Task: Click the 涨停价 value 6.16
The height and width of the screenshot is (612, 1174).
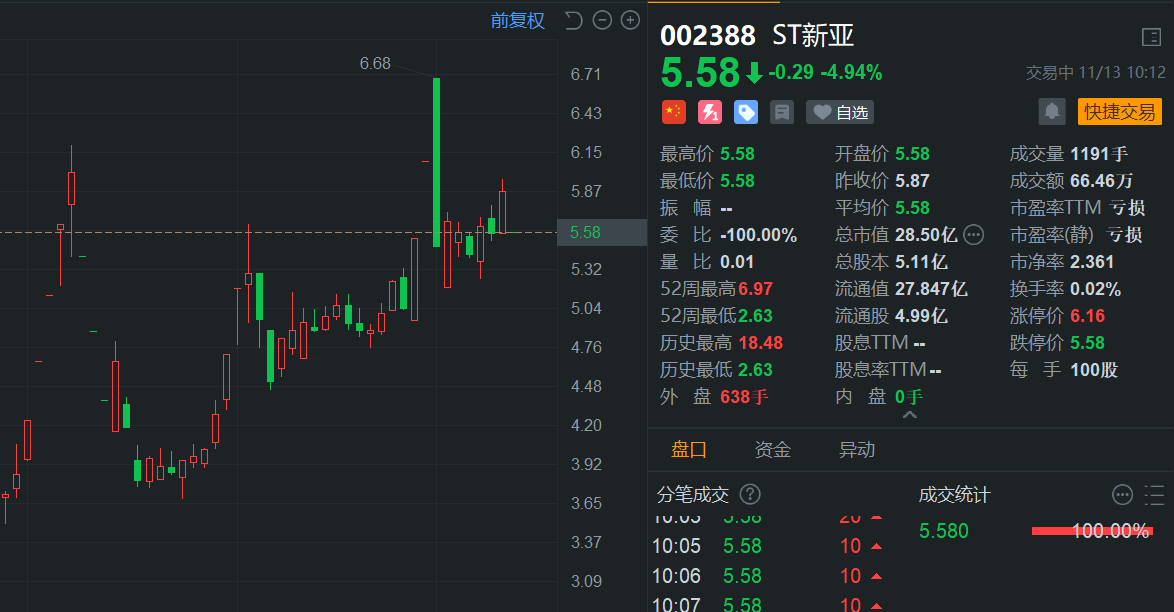Action: tap(1087, 316)
